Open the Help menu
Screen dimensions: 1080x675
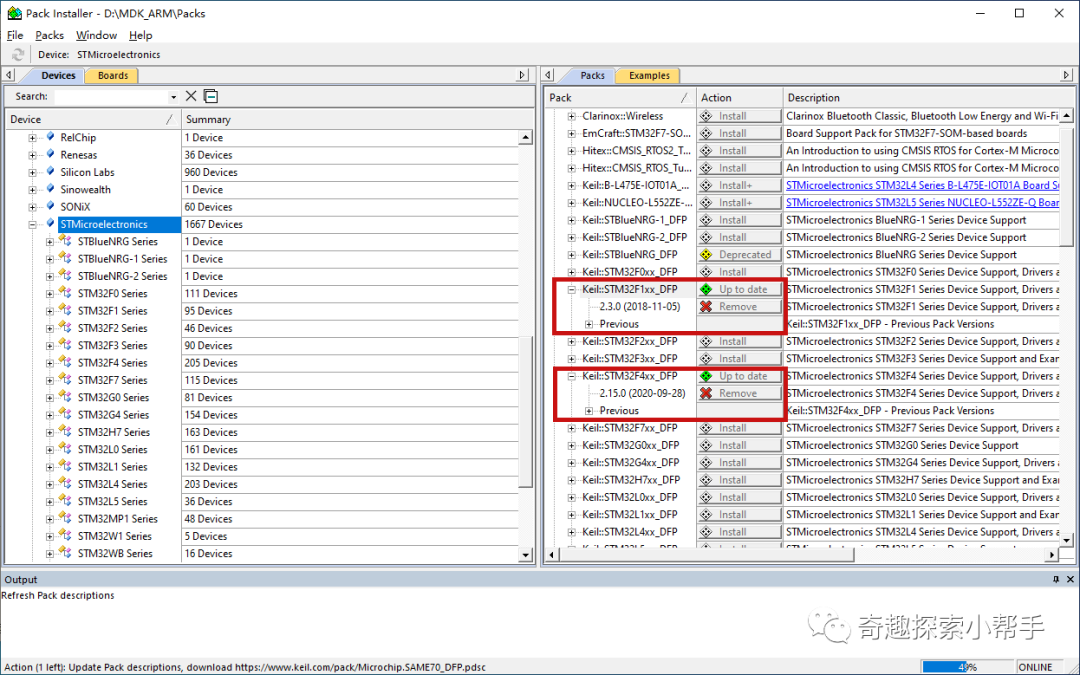pos(141,35)
